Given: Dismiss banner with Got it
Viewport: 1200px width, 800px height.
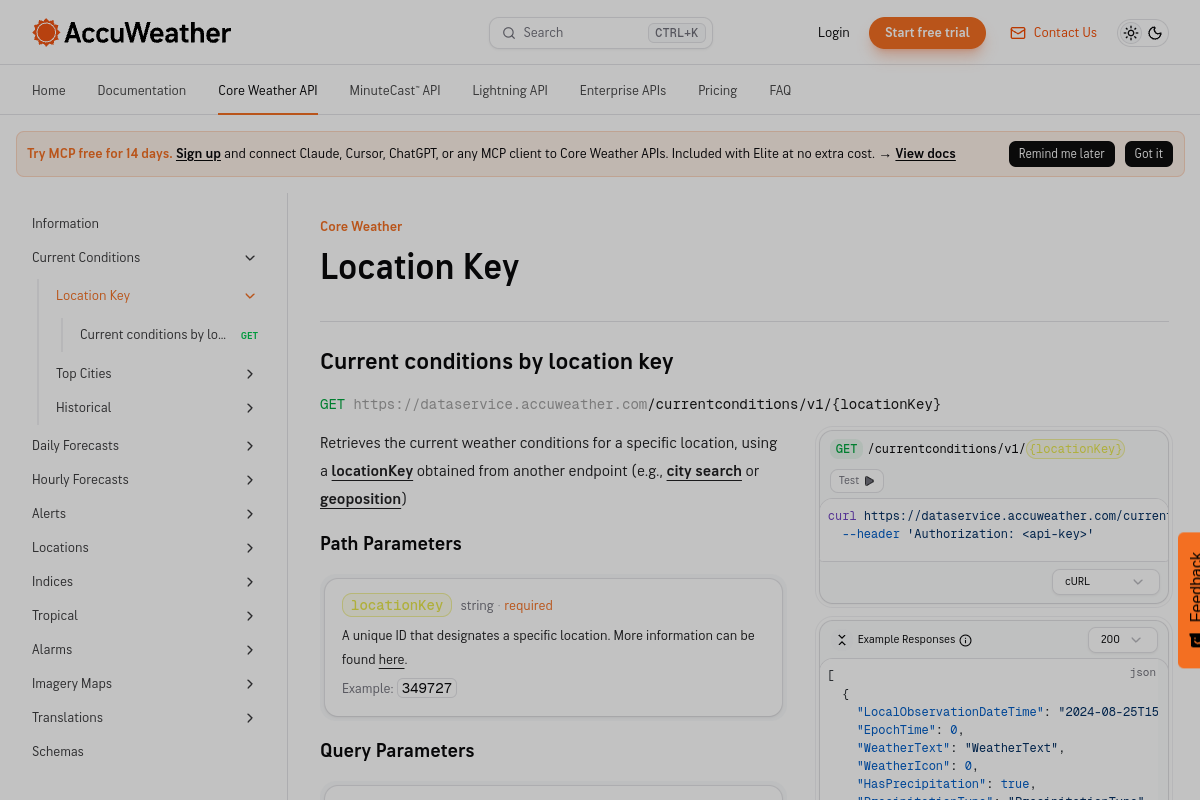Looking at the screenshot, I should [x=1149, y=154].
